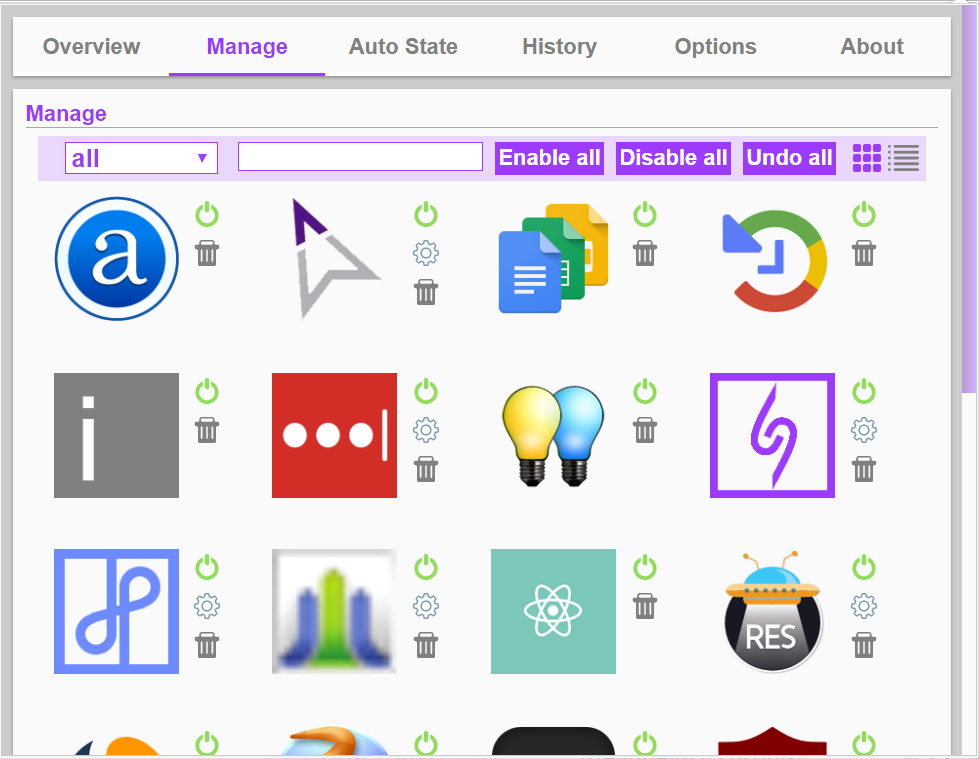The width and height of the screenshot is (979, 759).
Task: Click the Disable all button
Action: (673, 158)
